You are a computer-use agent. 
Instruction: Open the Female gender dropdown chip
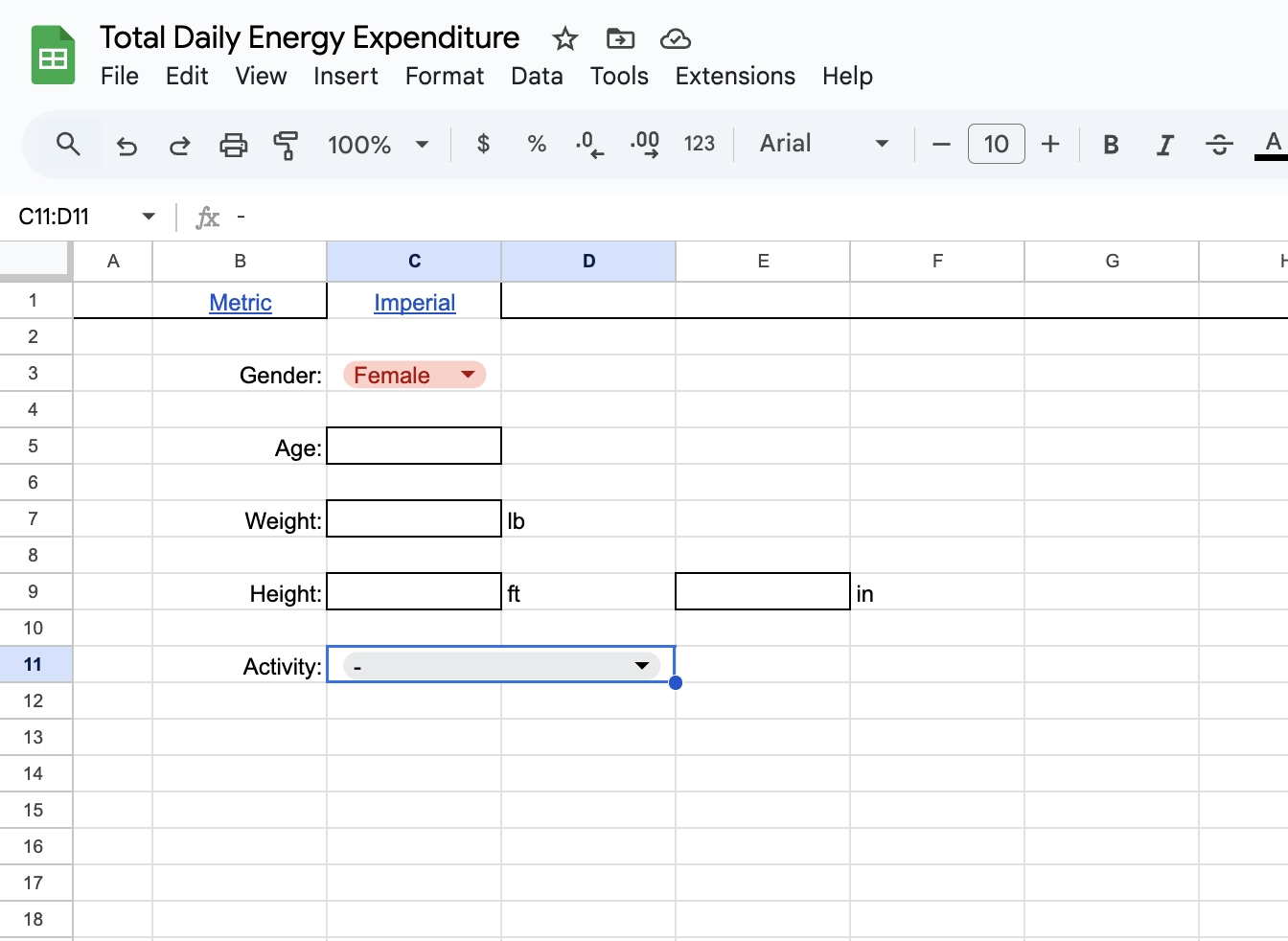click(415, 375)
